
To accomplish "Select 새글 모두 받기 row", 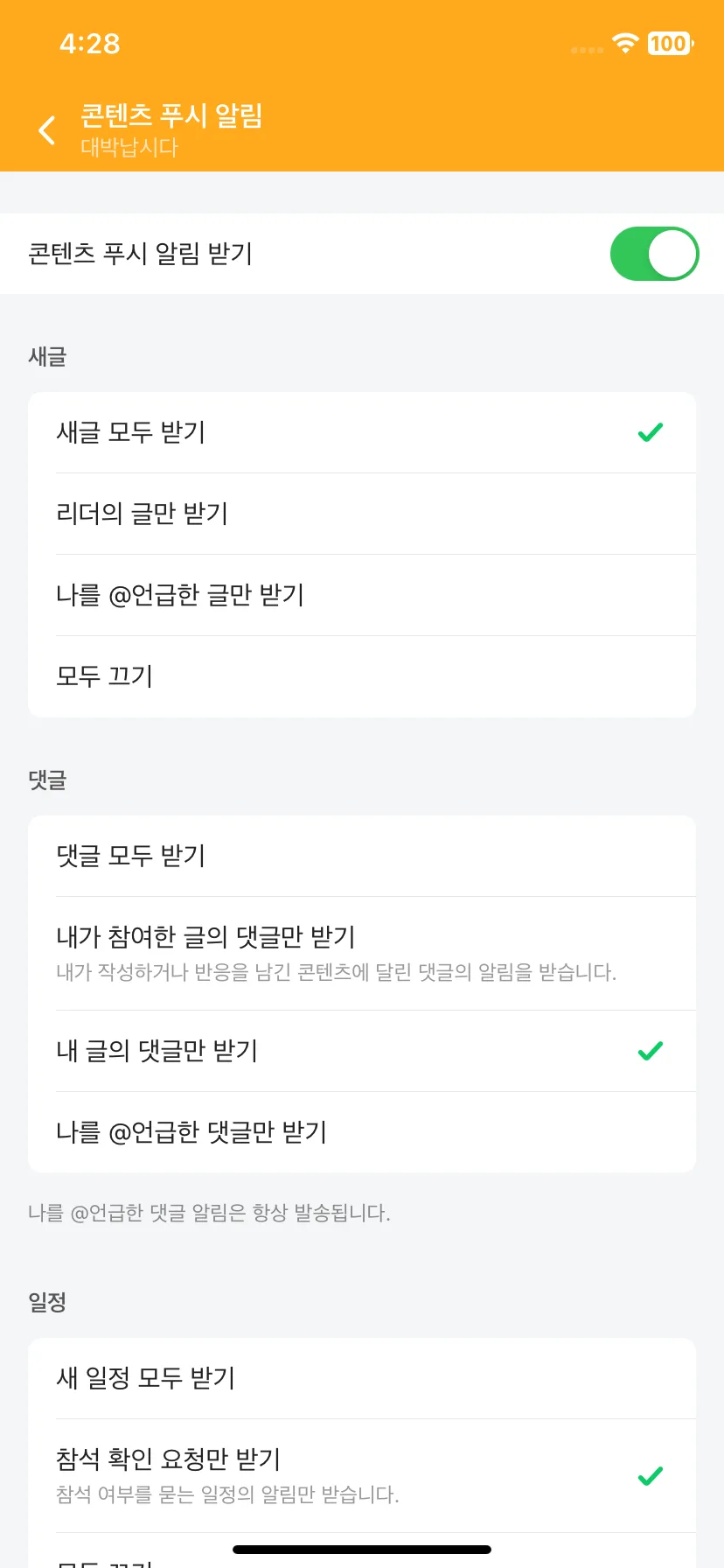I will point(362,432).
